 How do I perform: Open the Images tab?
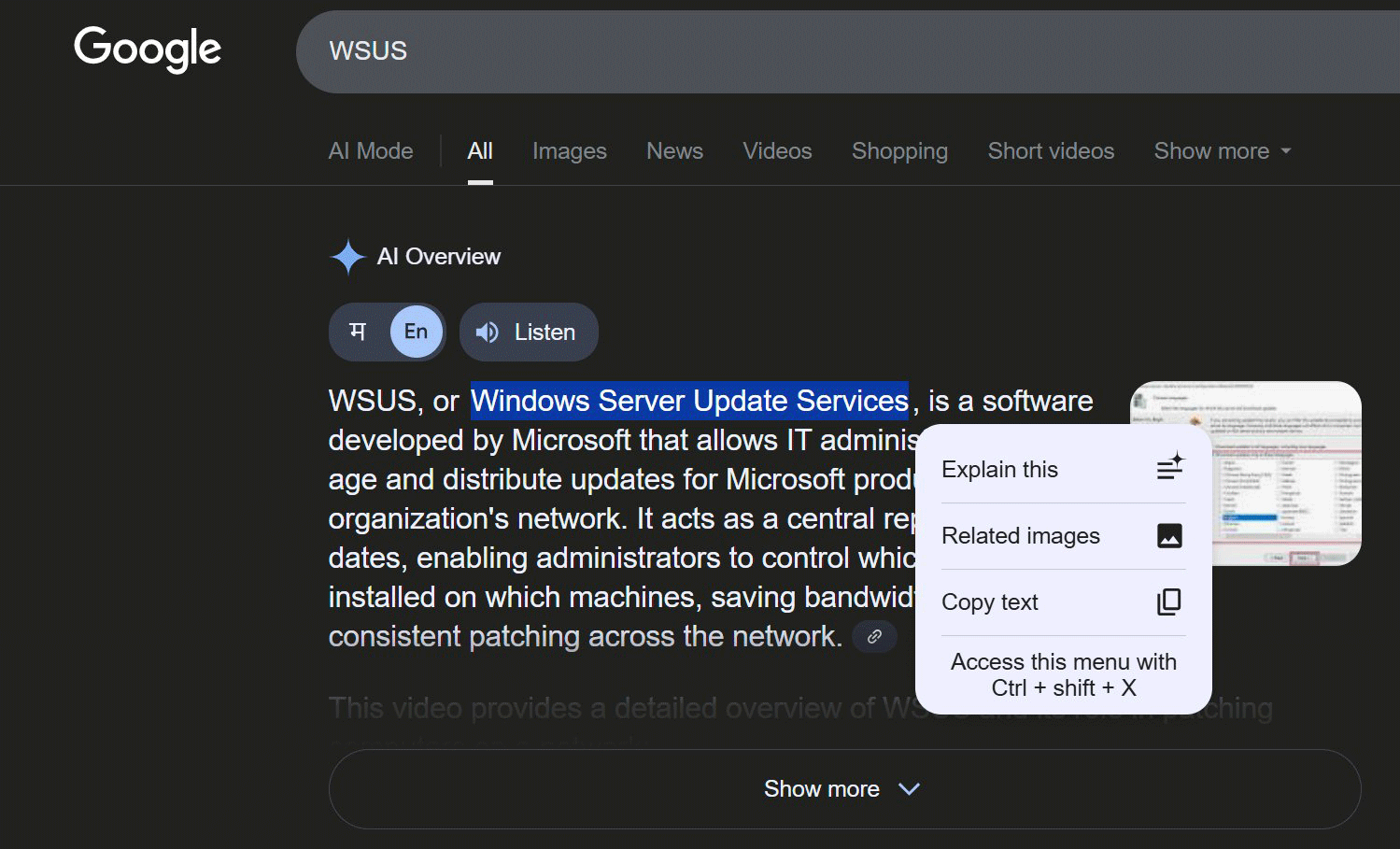pyautogui.click(x=569, y=151)
